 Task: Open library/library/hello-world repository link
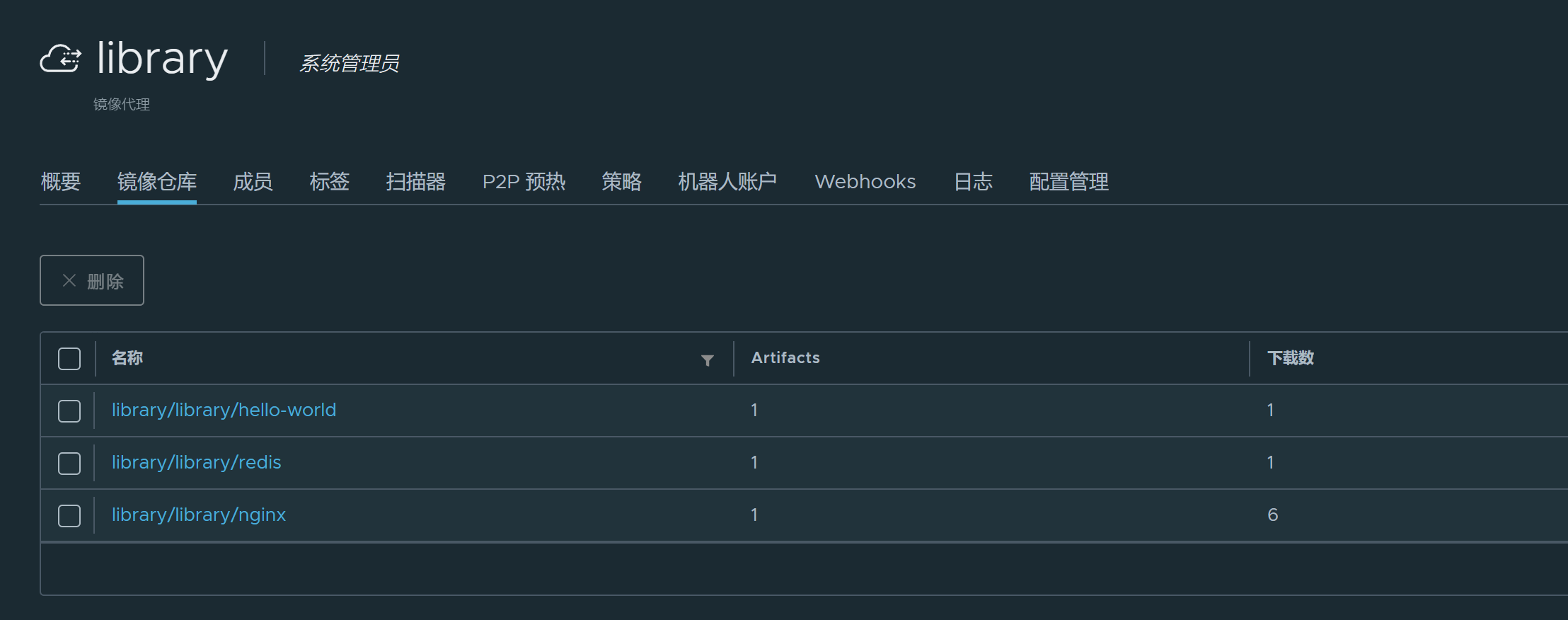224,411
